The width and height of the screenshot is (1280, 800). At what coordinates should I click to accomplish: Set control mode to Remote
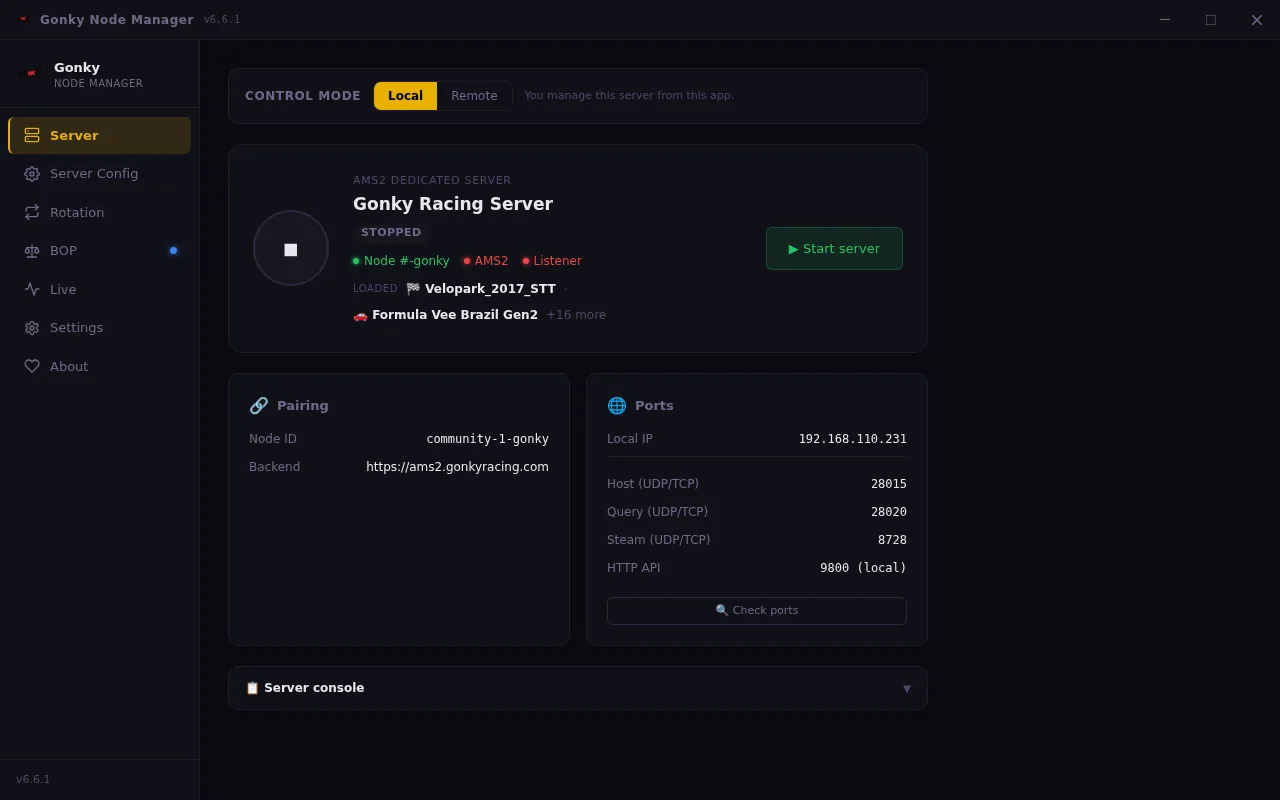click(x=474, y=96)
